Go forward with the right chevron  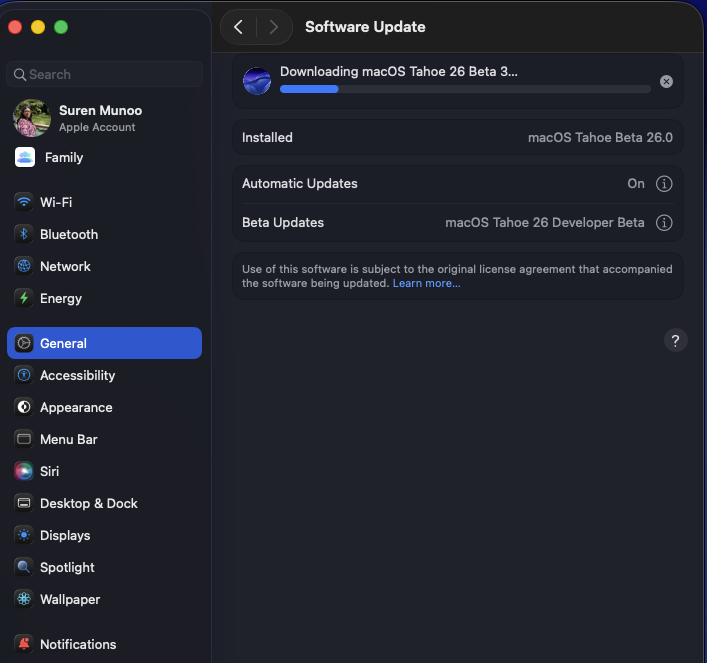(274, 27)
